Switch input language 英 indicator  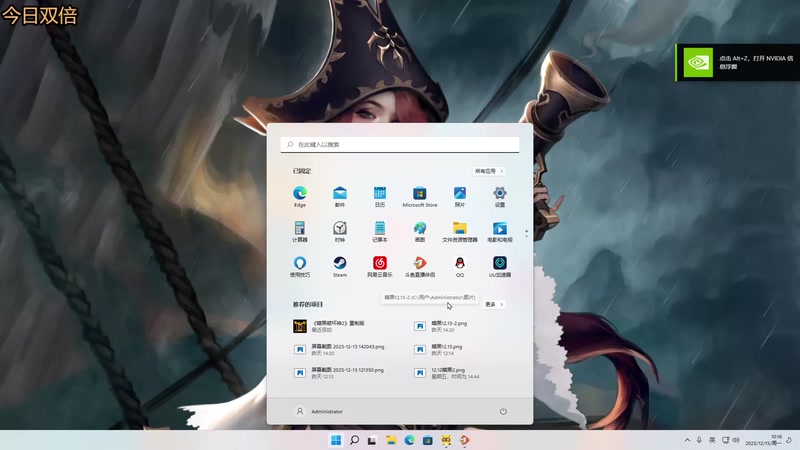pos(712,440)
